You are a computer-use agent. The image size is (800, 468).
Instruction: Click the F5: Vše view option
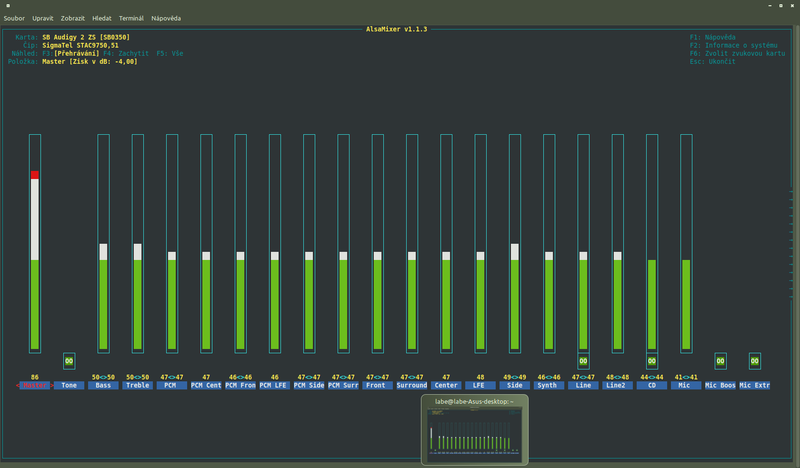[169, 53]
